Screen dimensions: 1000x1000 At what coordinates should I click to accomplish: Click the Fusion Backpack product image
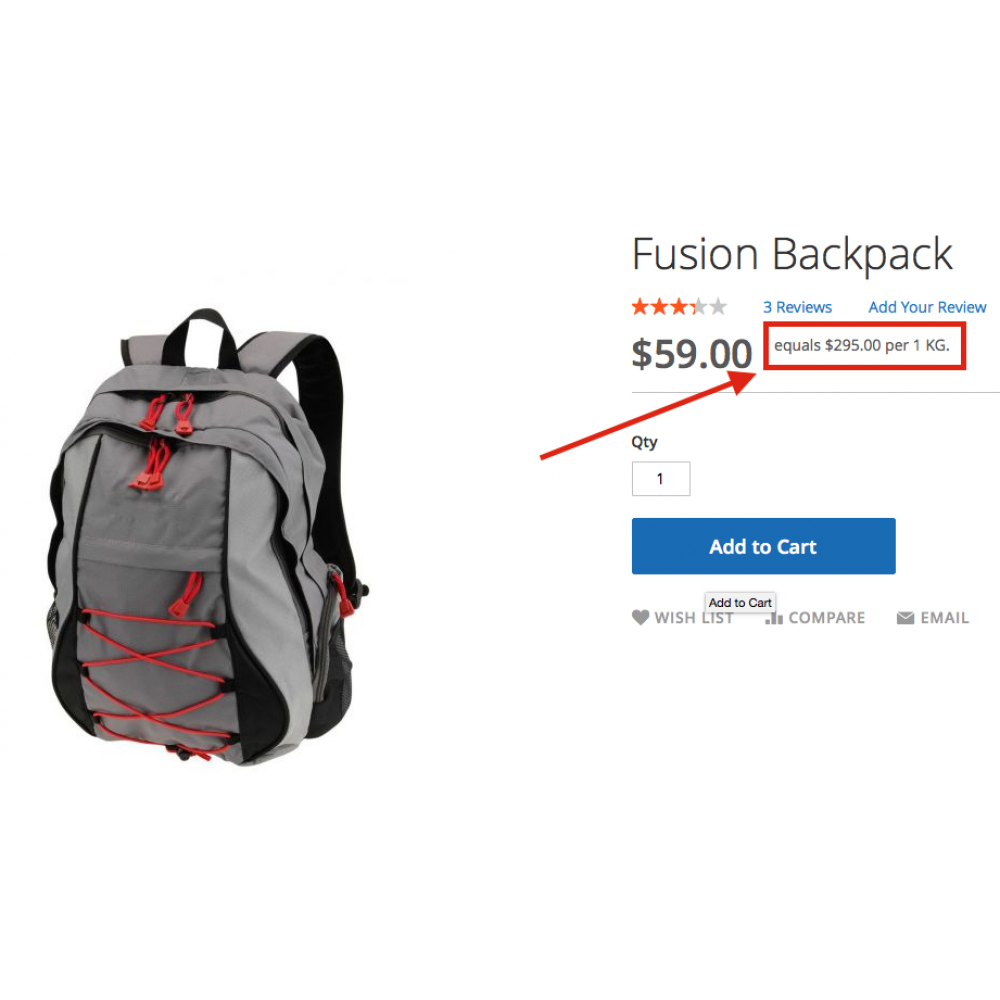click(207, 538)
